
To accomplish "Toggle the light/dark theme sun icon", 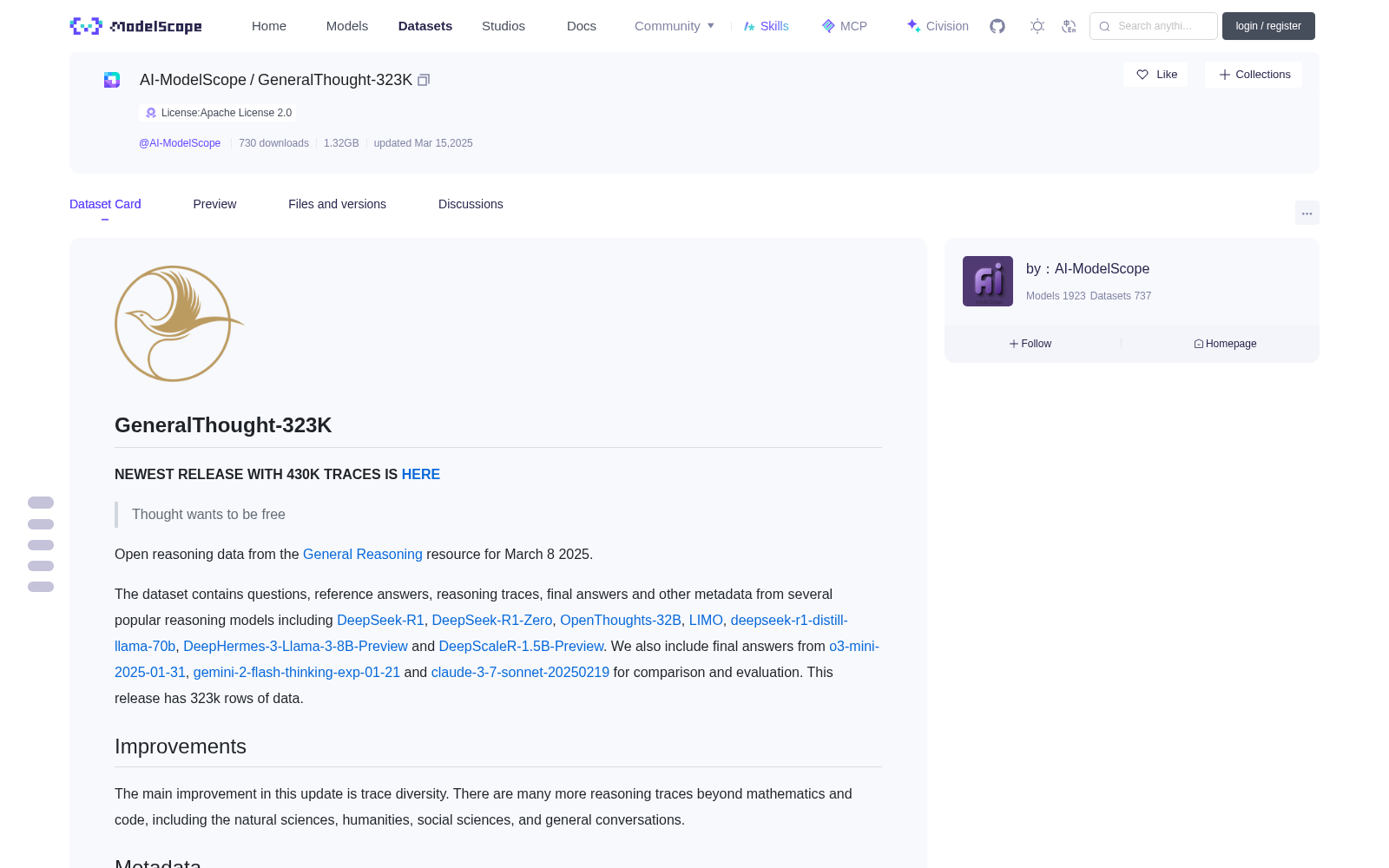I will [x=1037, y=26].
